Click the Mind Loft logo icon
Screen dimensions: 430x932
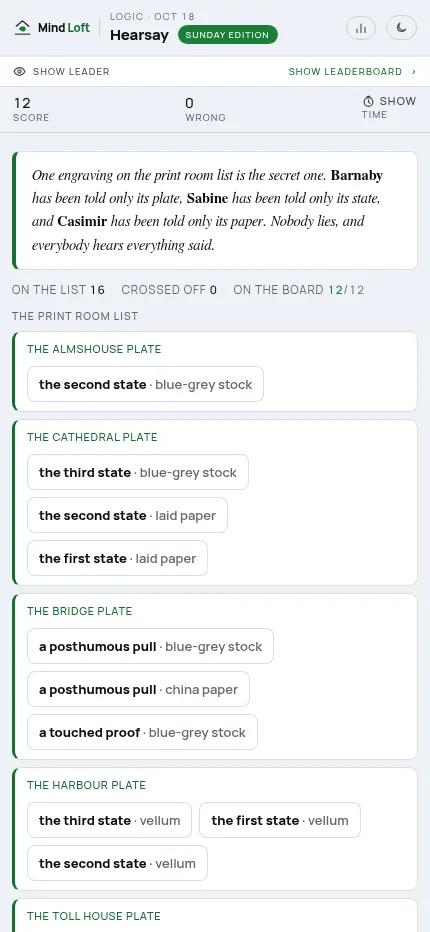tap(23, 28)
